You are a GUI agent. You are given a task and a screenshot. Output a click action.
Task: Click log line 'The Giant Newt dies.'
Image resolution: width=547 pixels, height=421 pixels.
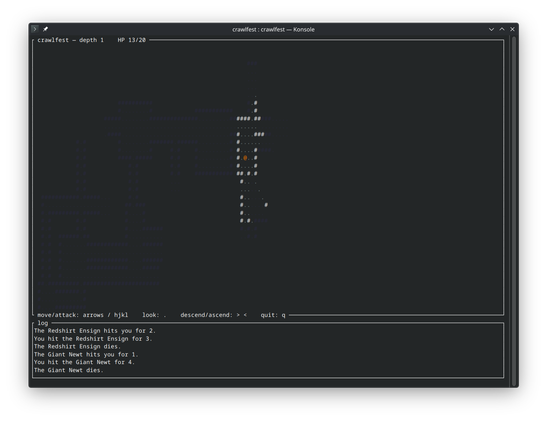click(69, 370)
